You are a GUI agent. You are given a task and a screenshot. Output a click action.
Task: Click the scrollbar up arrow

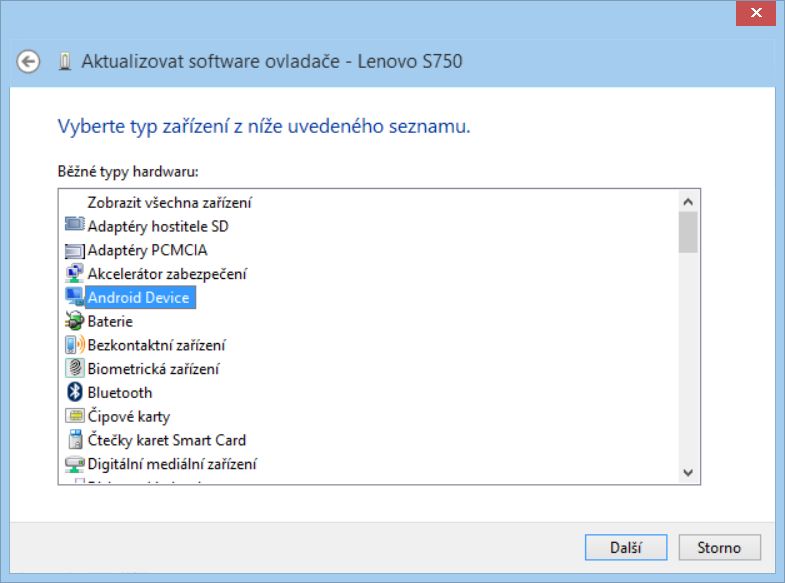pyautogui.click(x=688, y=202)
